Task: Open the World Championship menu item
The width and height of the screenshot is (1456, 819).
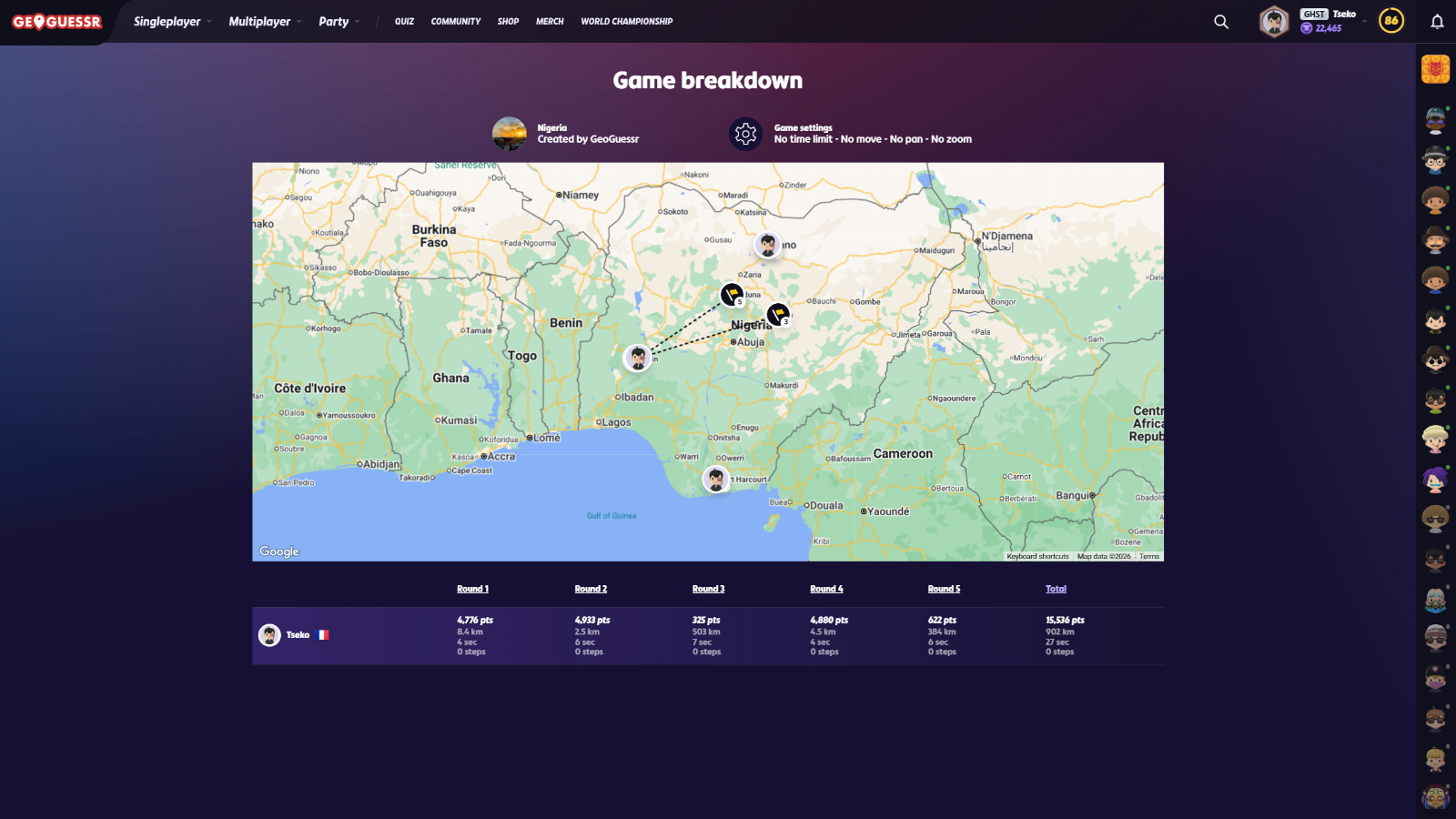Action: 626,22
